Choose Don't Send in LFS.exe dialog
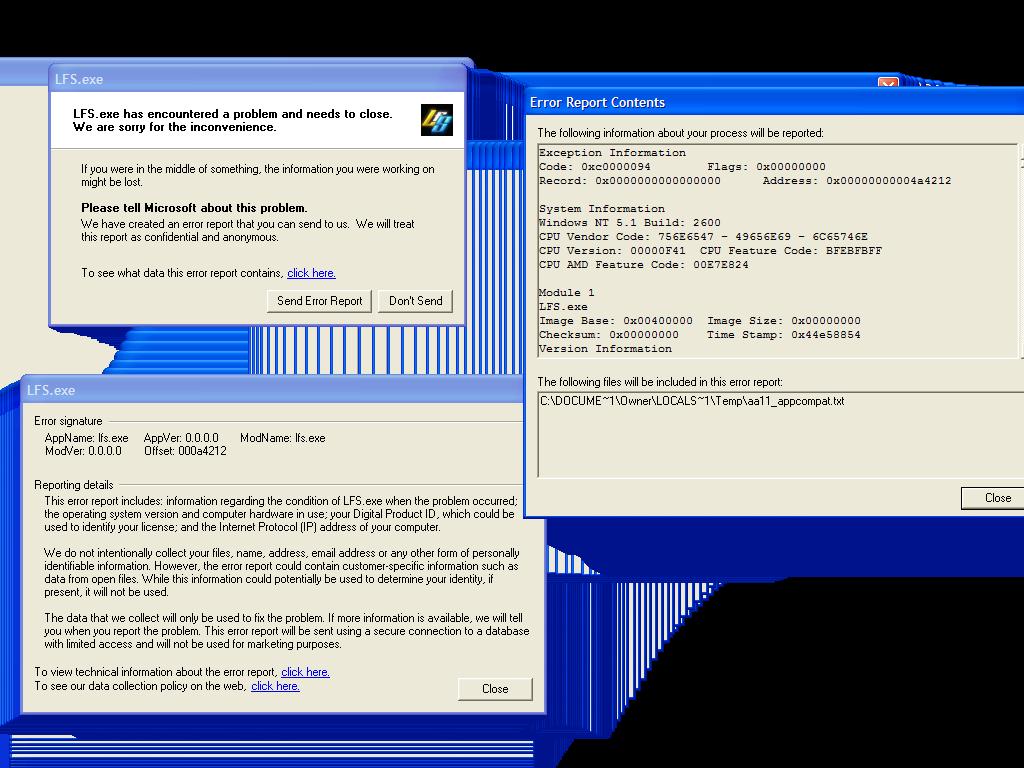Screen dimensions: 1024x768 tap(415, 301)
